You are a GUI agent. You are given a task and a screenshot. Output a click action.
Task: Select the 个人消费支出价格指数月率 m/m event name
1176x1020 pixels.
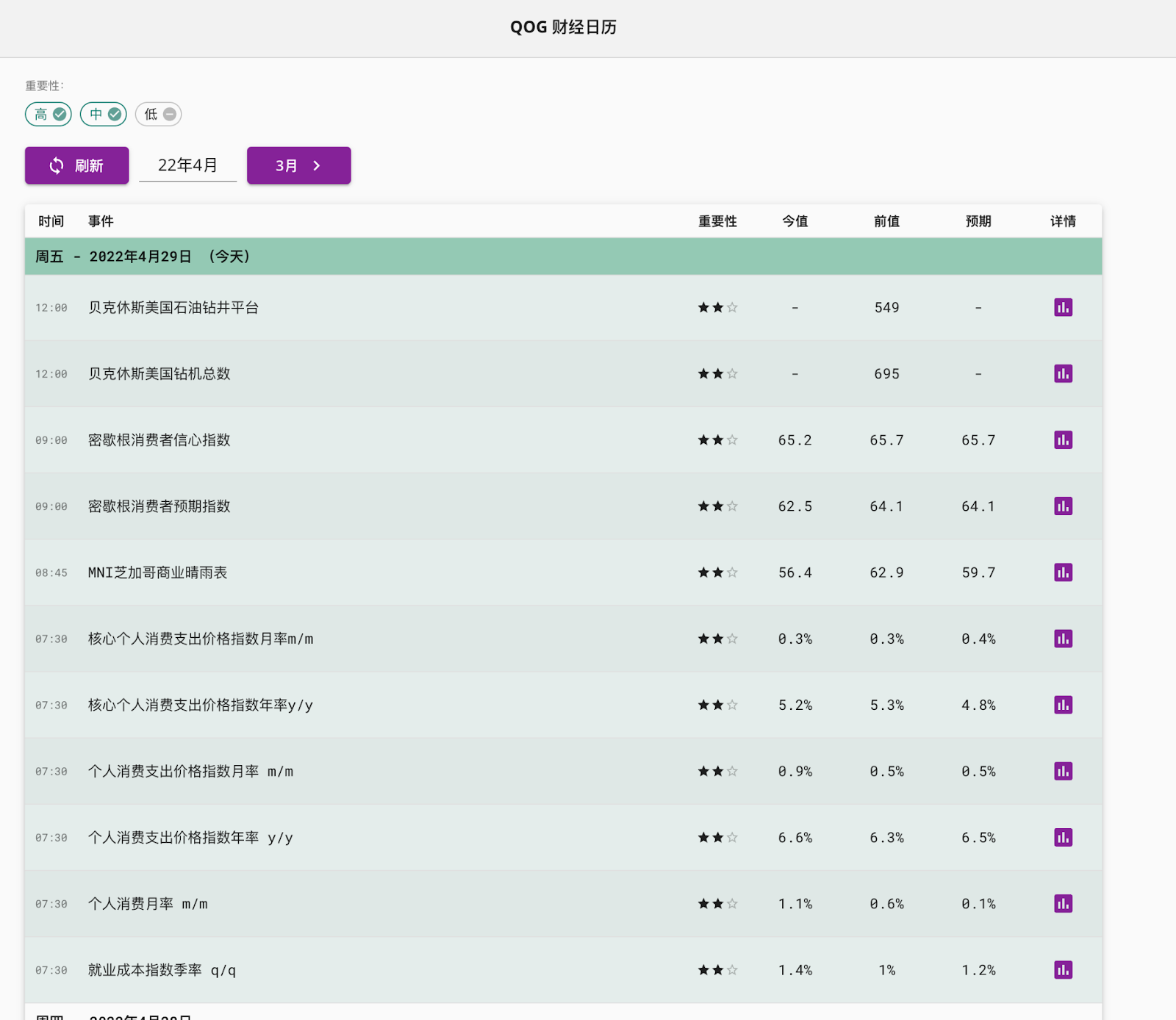click(191, 771)
